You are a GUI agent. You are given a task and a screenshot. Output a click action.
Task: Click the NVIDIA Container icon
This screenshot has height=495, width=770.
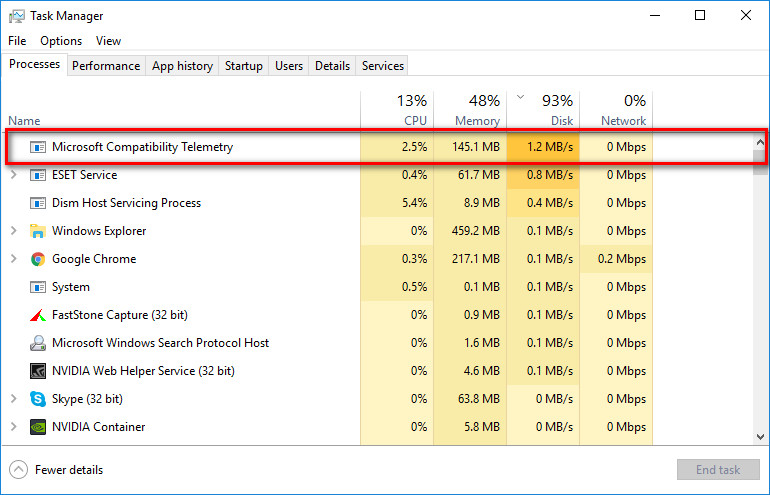(38, 427)
